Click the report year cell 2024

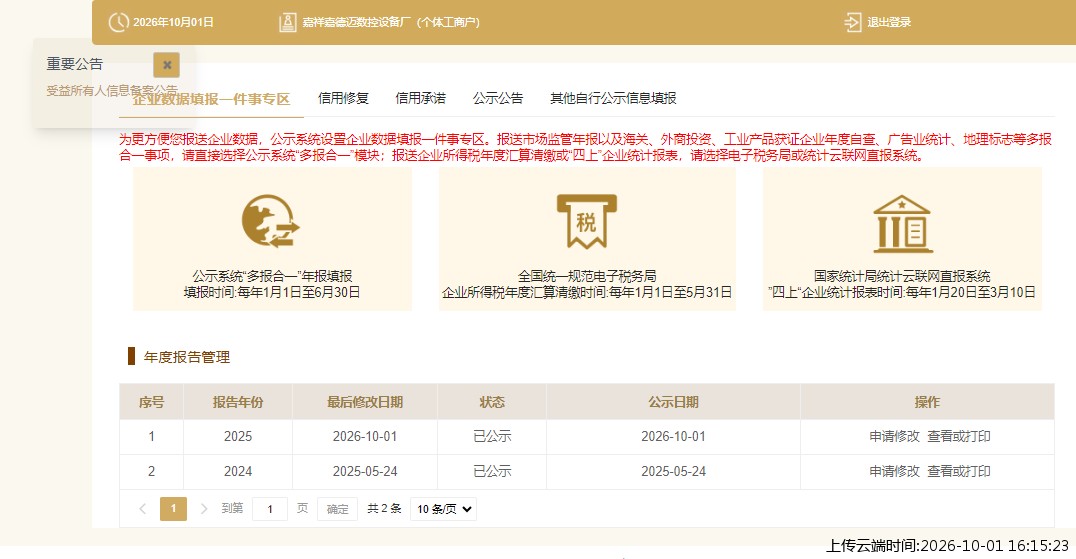pyautogui.click(x=237, y=471)
